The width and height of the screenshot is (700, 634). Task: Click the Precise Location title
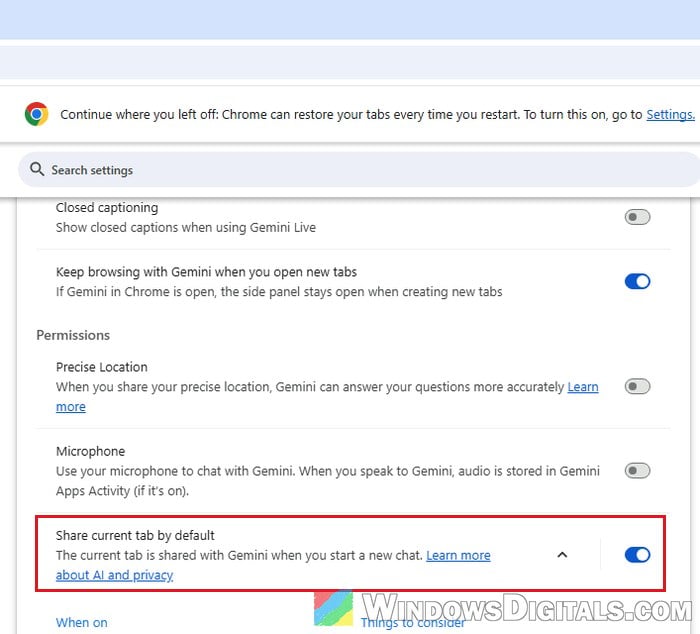tap(102, 367)
